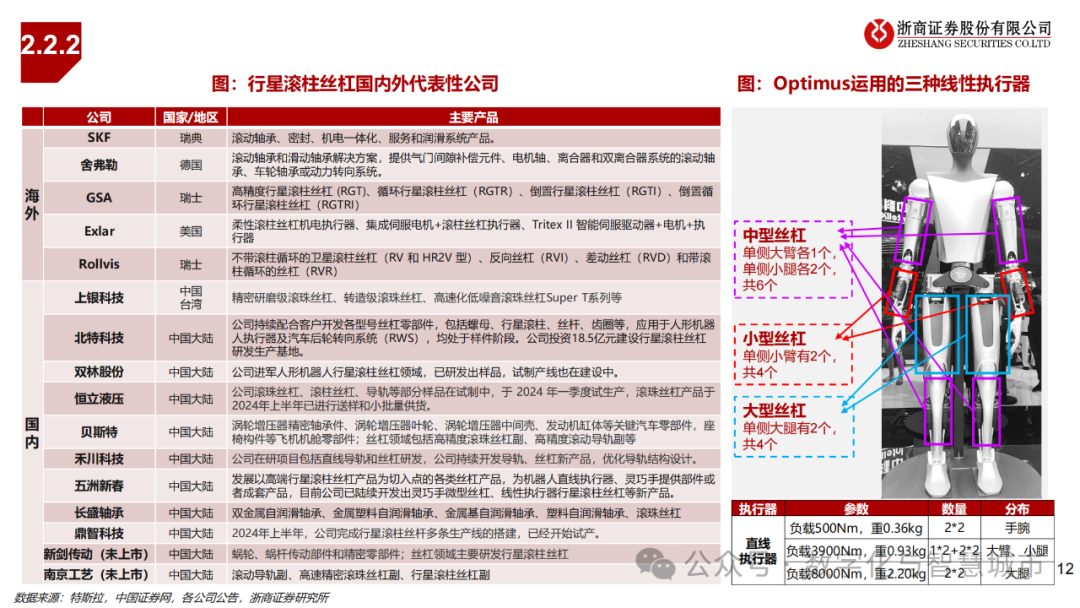This screenshot has width=1080, height=608.
Task: Select the 数据来源 footnote text
Action: pyautogui.click(x=171, y=598)
